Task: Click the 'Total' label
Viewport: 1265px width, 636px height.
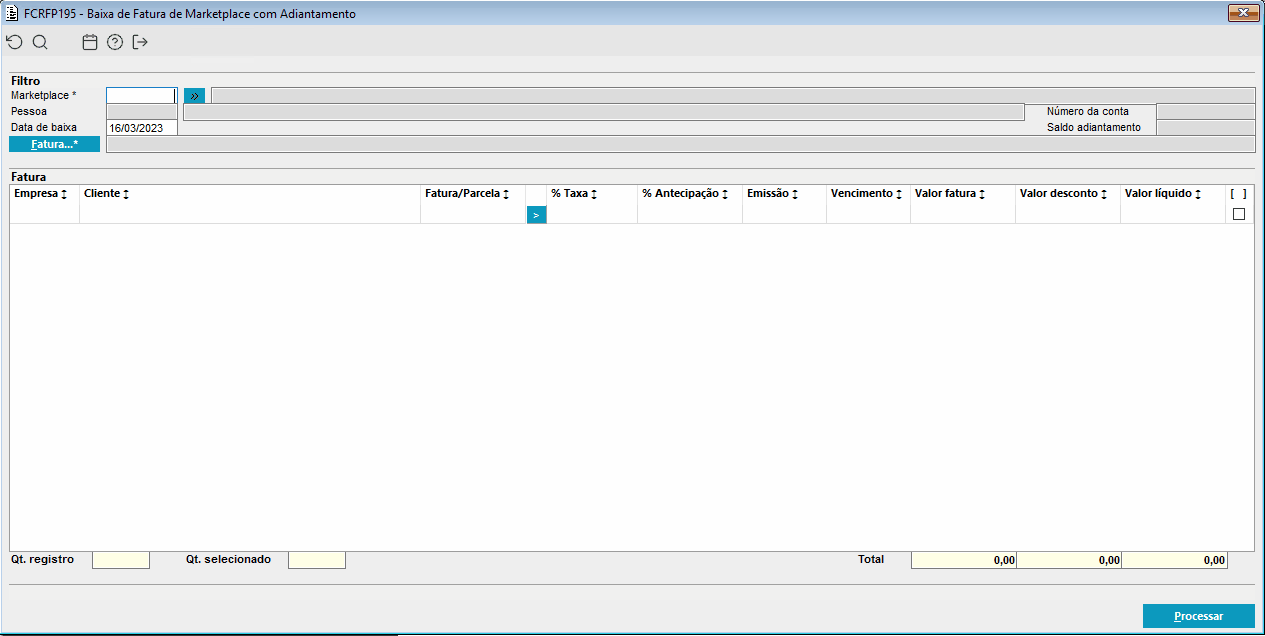Action: (871, 560)
